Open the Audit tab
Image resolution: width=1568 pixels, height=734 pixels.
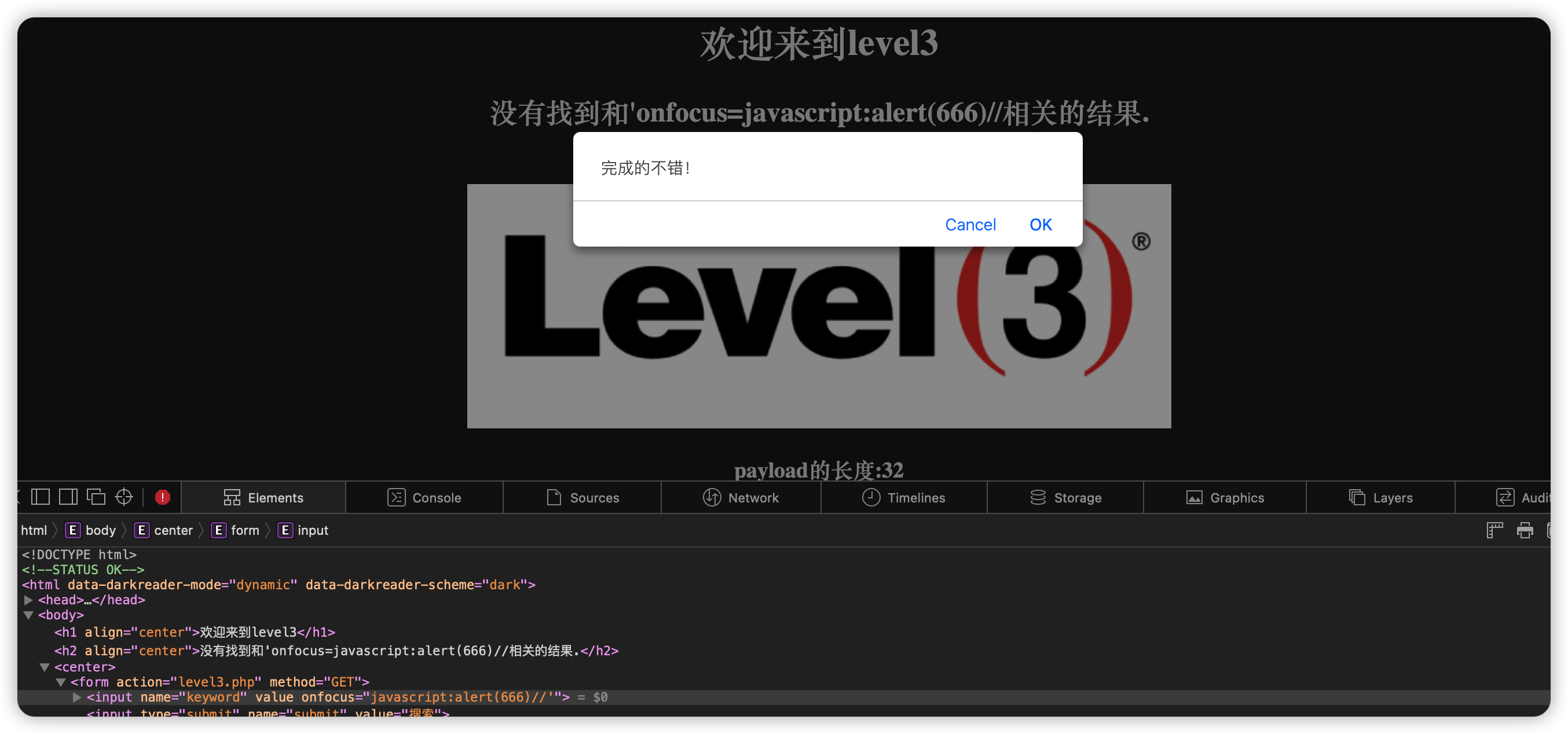[1503, 497]
